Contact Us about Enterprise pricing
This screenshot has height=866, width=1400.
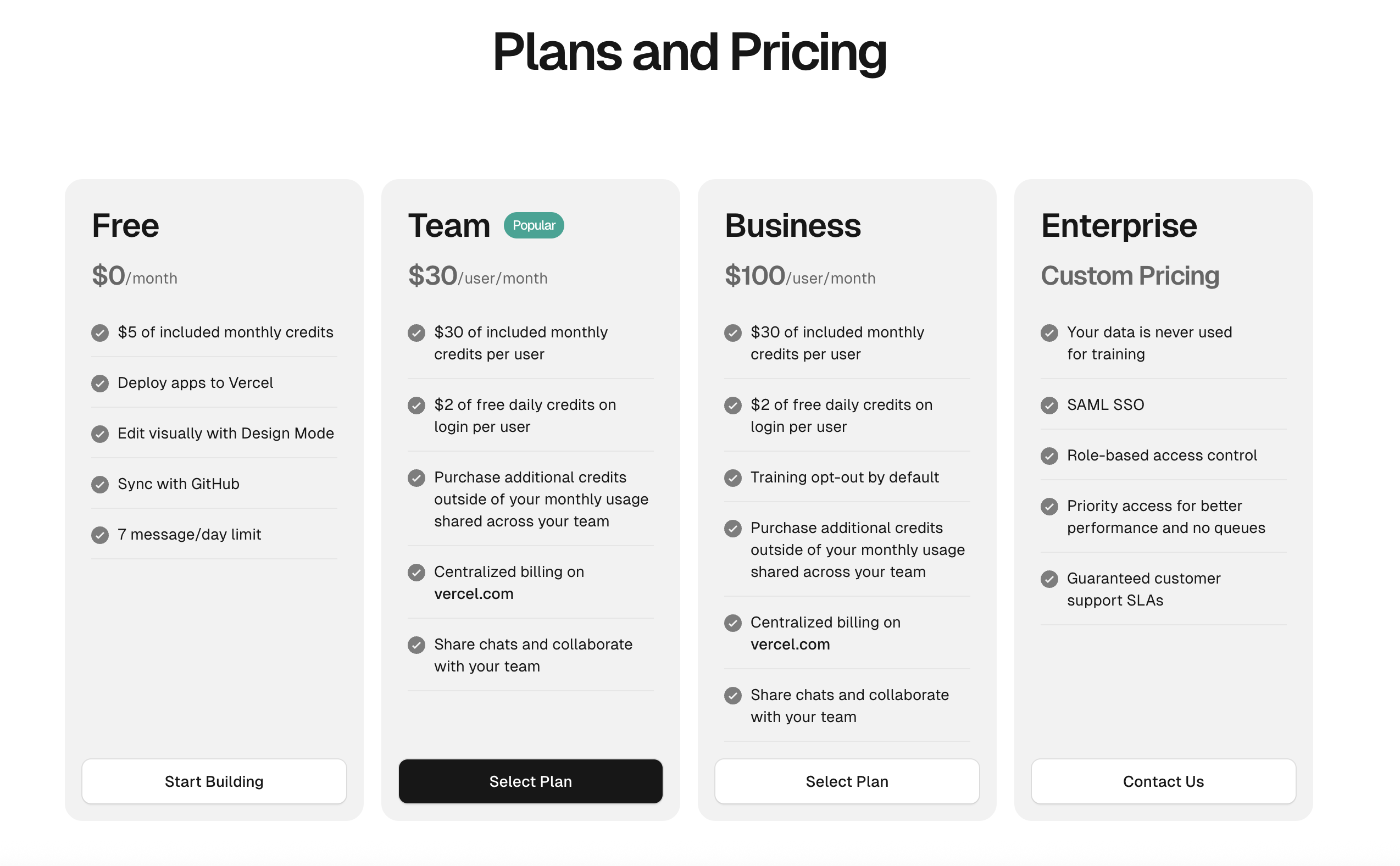coord(1163,781)
